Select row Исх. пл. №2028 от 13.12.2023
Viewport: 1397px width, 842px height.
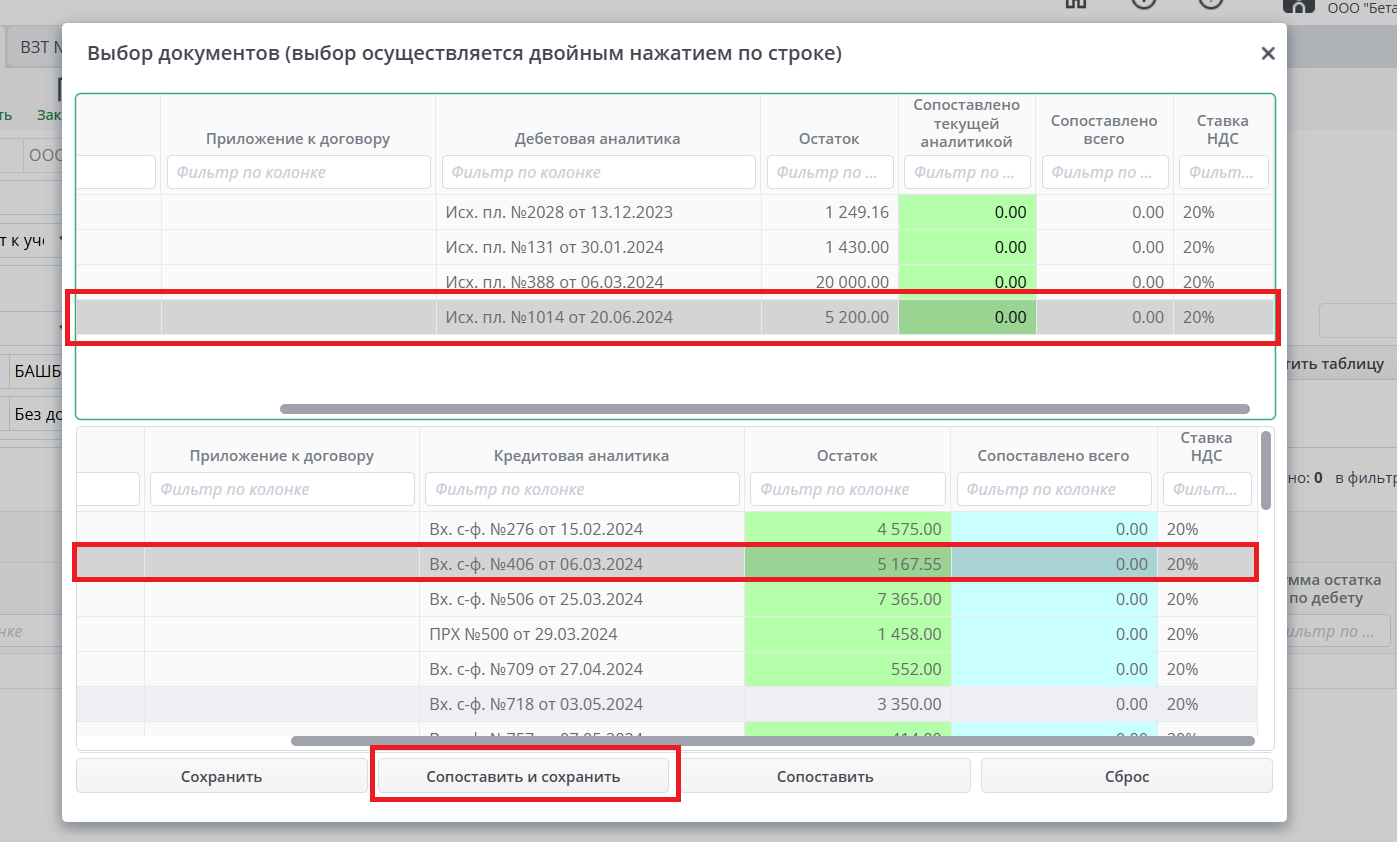(x=559, y=212)
